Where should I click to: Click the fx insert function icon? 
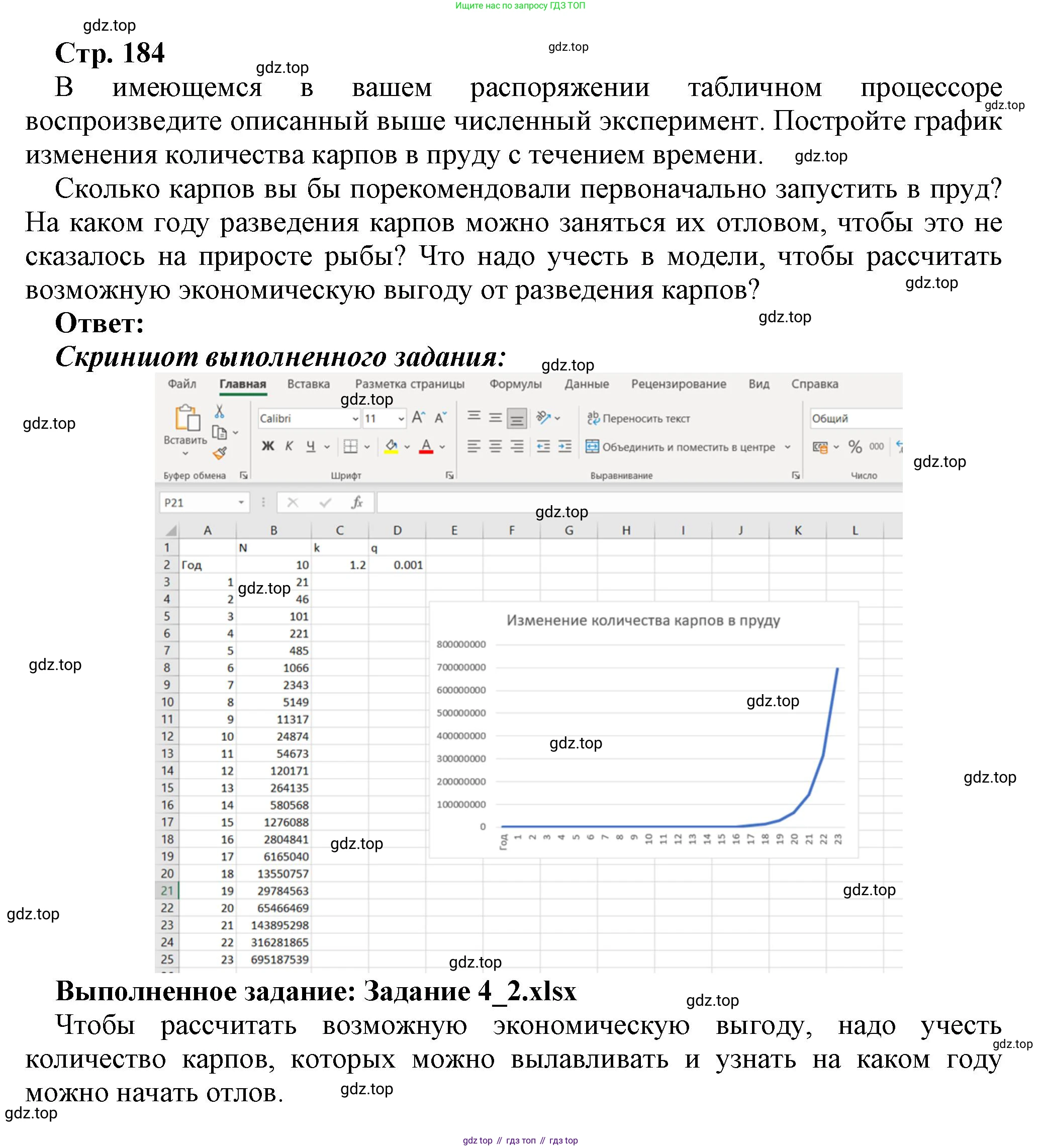(x=357, y=502)
